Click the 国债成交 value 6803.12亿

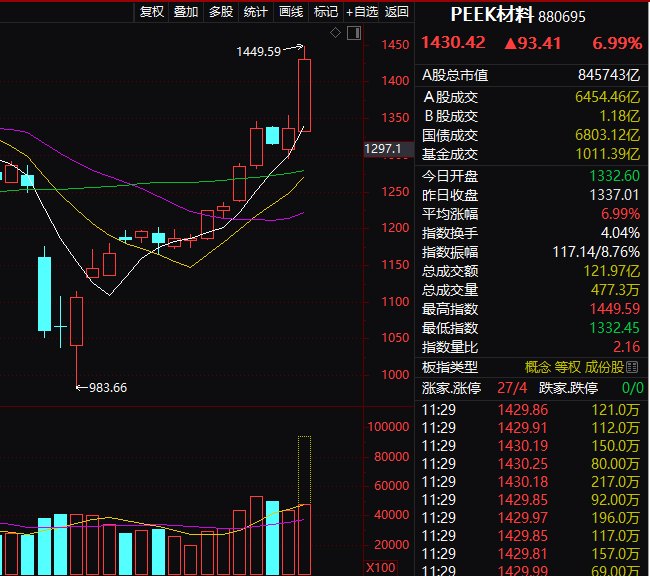pos(607,135)
